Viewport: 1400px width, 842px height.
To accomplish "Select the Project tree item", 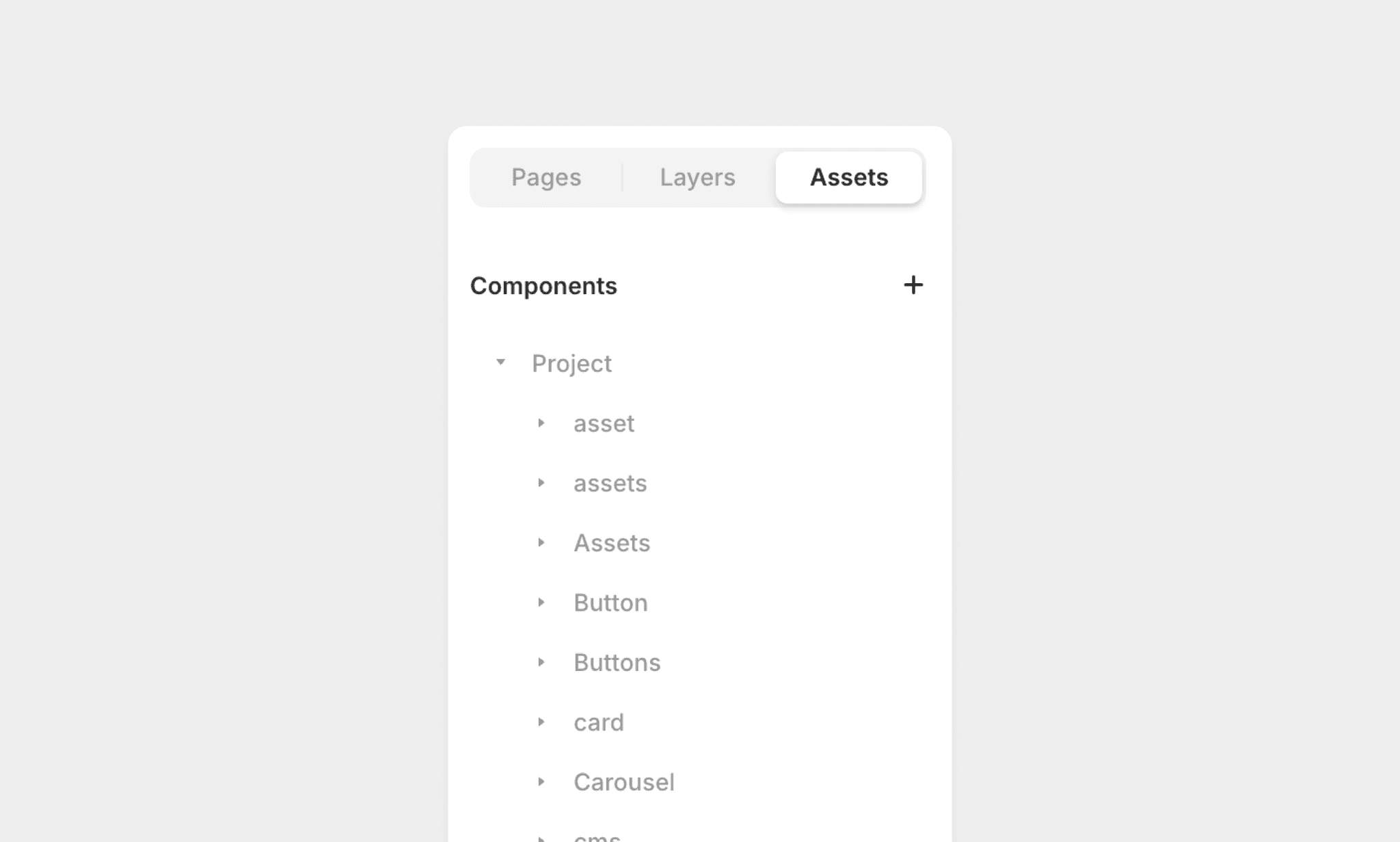I will coord(571,363).
